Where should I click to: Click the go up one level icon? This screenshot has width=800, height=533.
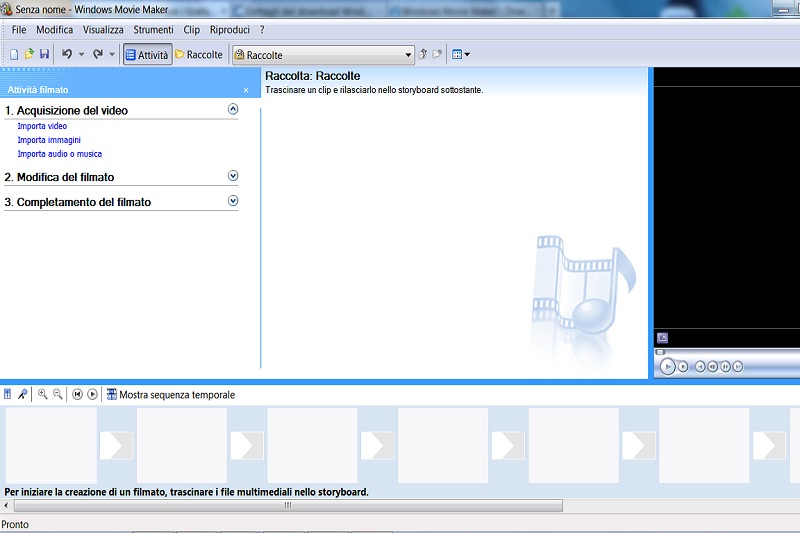423,54
